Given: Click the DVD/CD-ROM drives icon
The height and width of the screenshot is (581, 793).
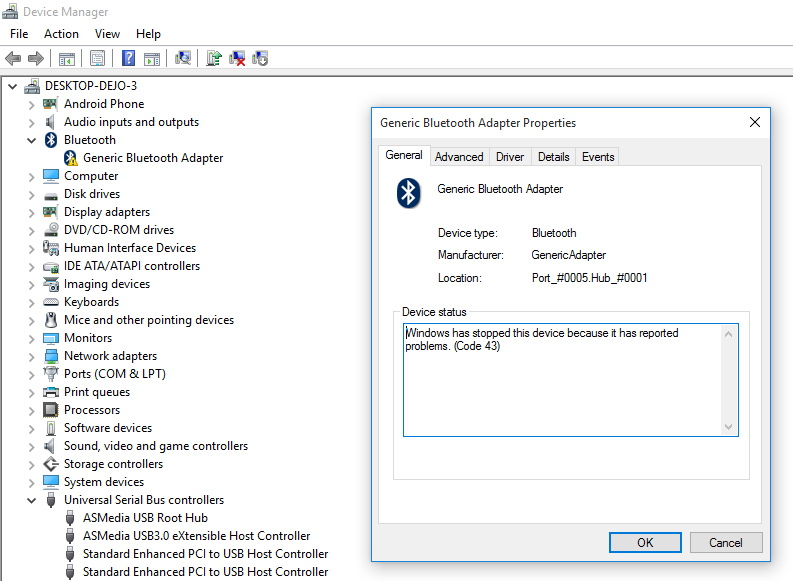Looking at the screenshot, I should [51, 230].
